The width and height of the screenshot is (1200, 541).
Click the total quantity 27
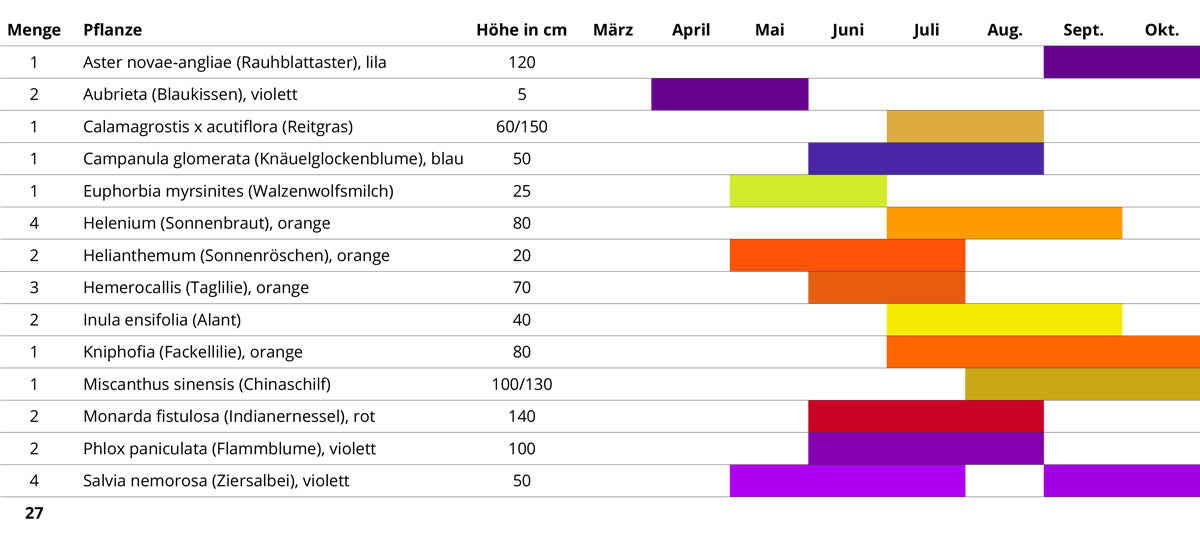pyautogui.click(x=34, y=515)
